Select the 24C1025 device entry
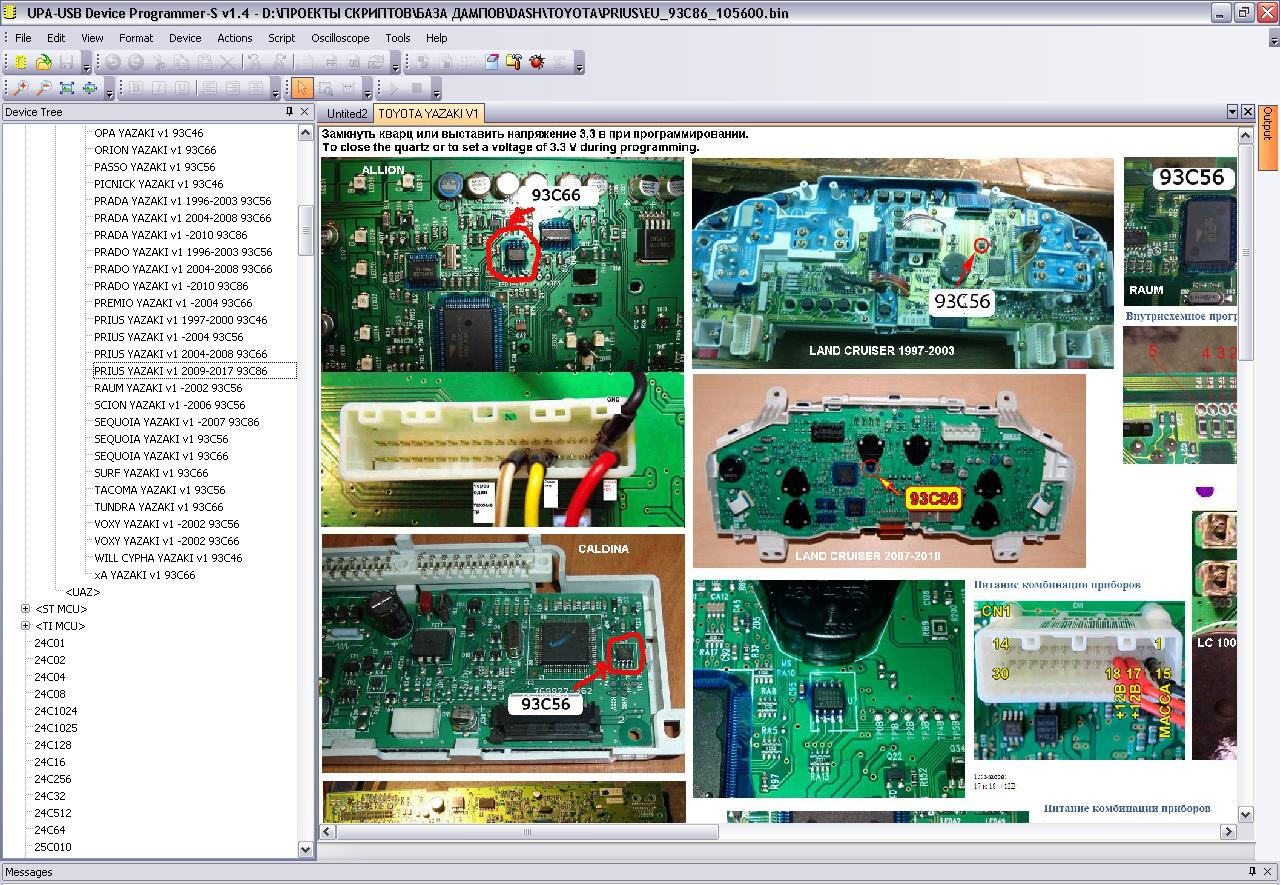 click(56, 728)
